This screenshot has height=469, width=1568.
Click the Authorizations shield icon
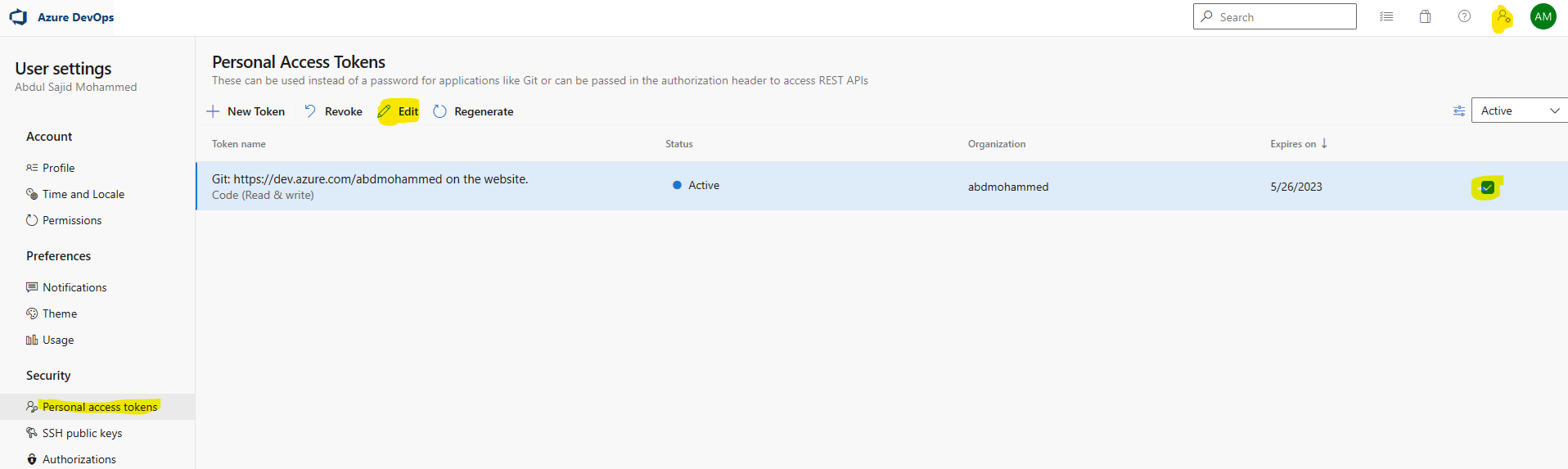[32, 459]
